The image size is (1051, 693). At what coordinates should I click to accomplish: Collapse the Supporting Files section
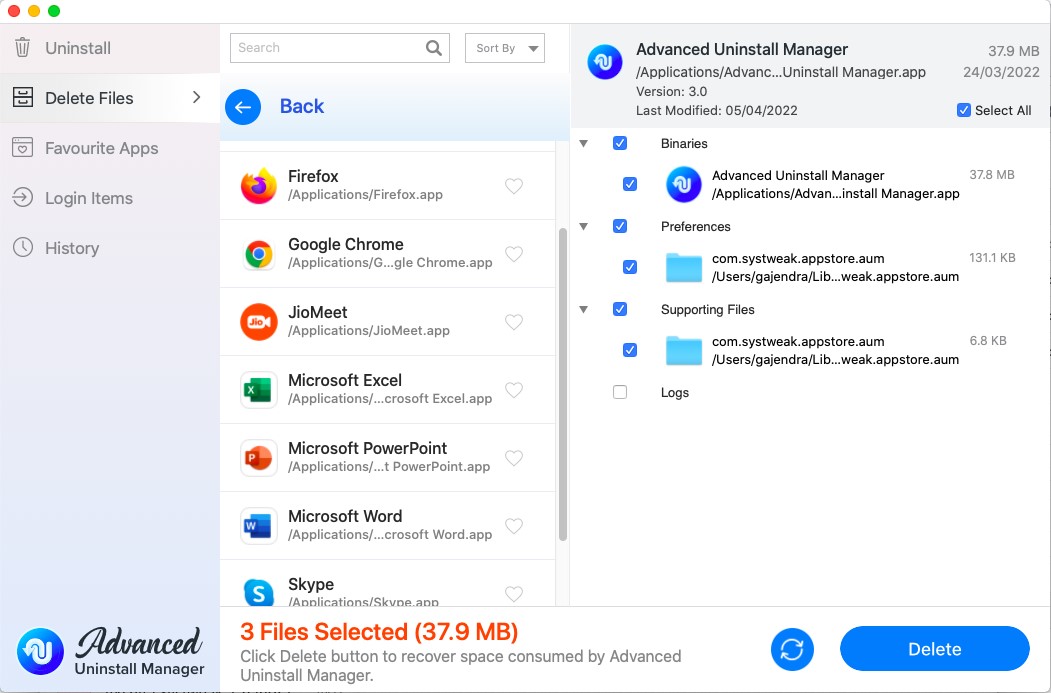point(584,310)
